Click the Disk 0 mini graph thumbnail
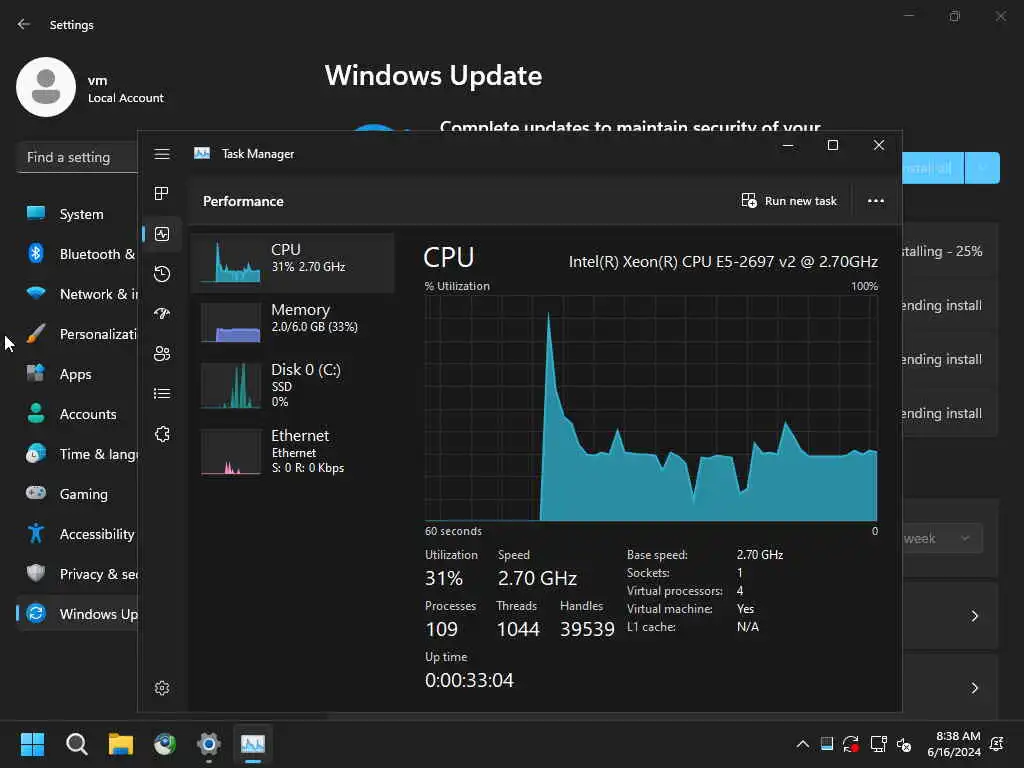 click(x=231, y=385)
